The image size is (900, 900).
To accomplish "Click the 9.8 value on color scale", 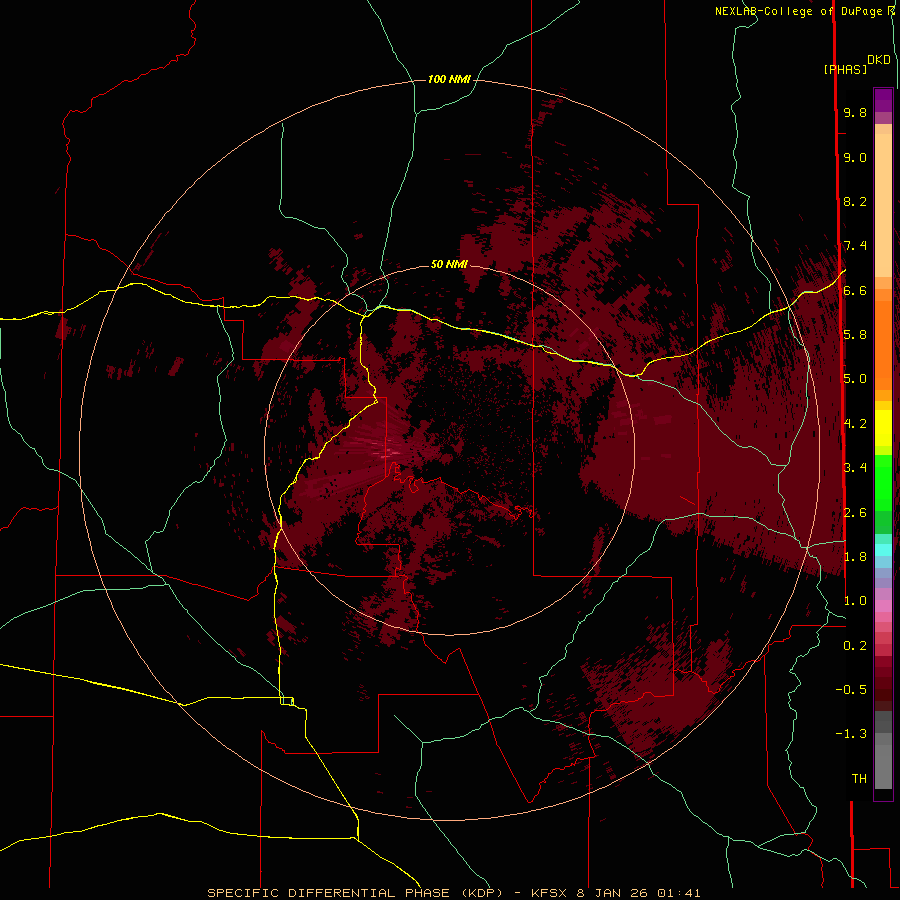I will pos(855,112).
